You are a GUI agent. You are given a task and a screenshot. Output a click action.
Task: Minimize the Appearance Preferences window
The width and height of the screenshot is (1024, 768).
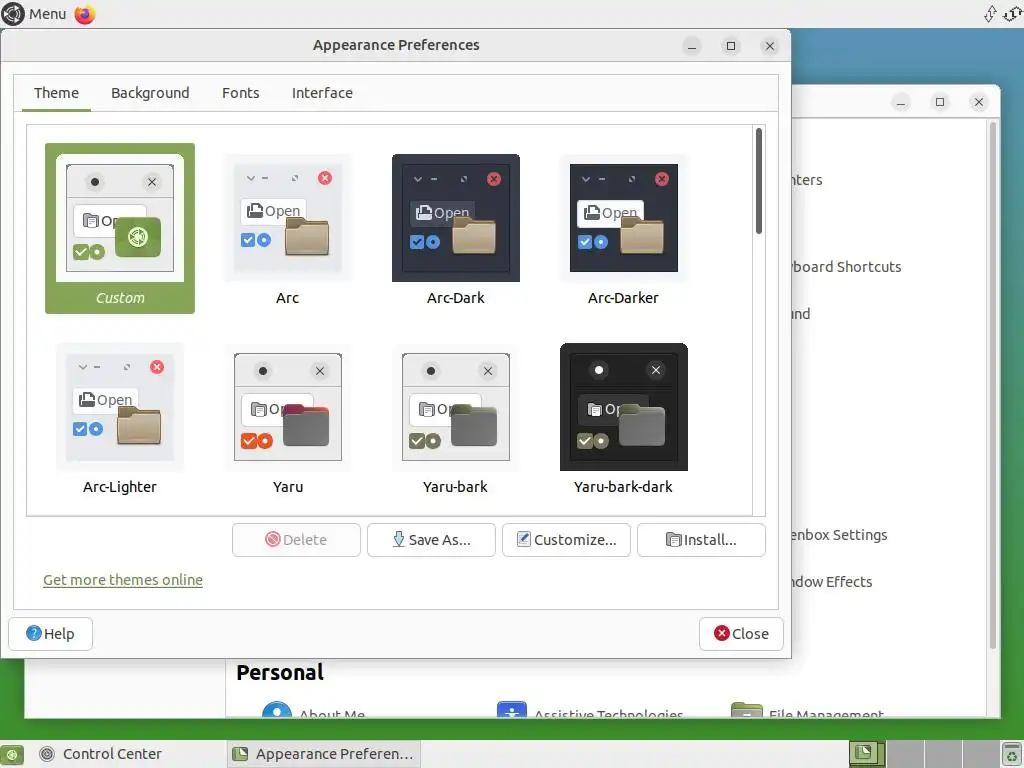692,46
